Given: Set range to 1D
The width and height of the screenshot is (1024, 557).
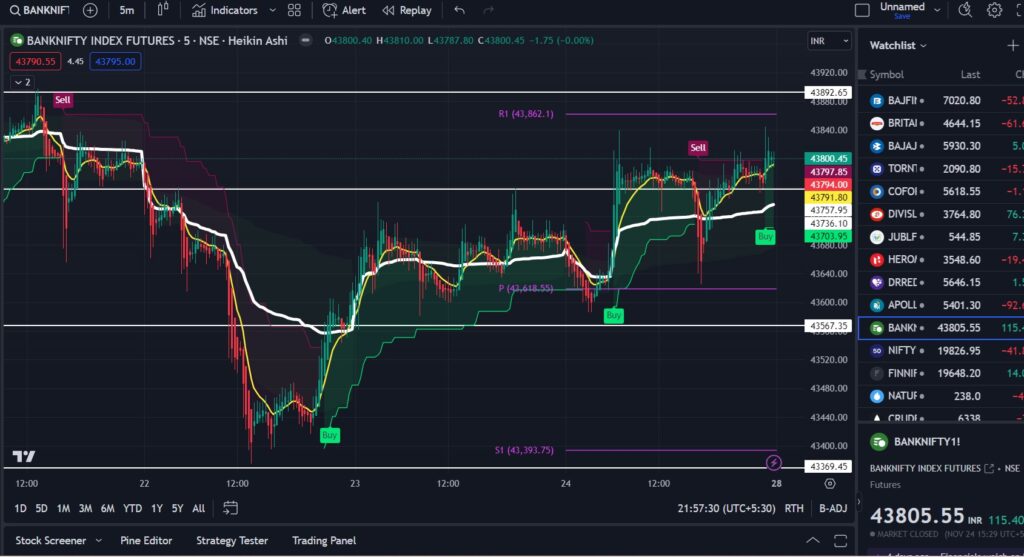Looking at the screenshot, I should [20, 509].
